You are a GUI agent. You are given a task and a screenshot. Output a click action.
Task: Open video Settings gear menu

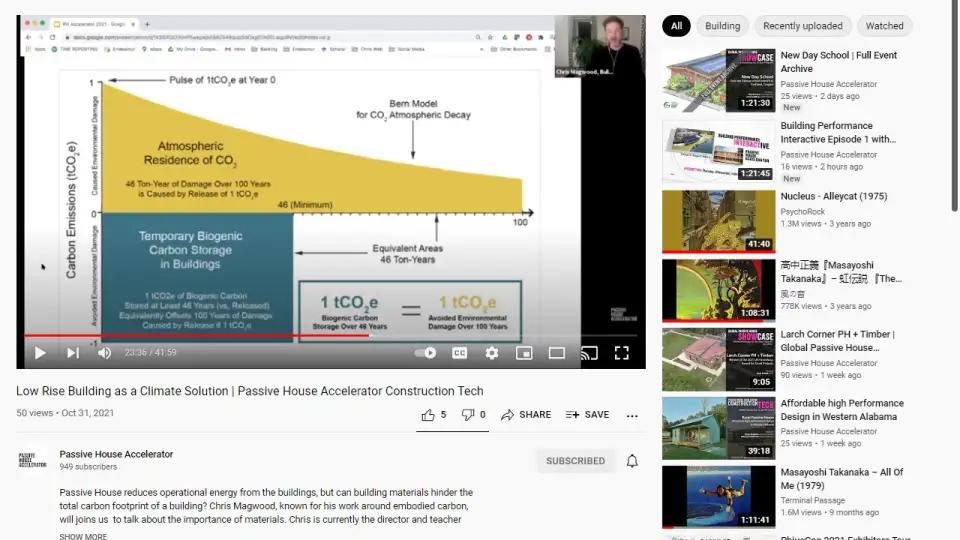492,353
